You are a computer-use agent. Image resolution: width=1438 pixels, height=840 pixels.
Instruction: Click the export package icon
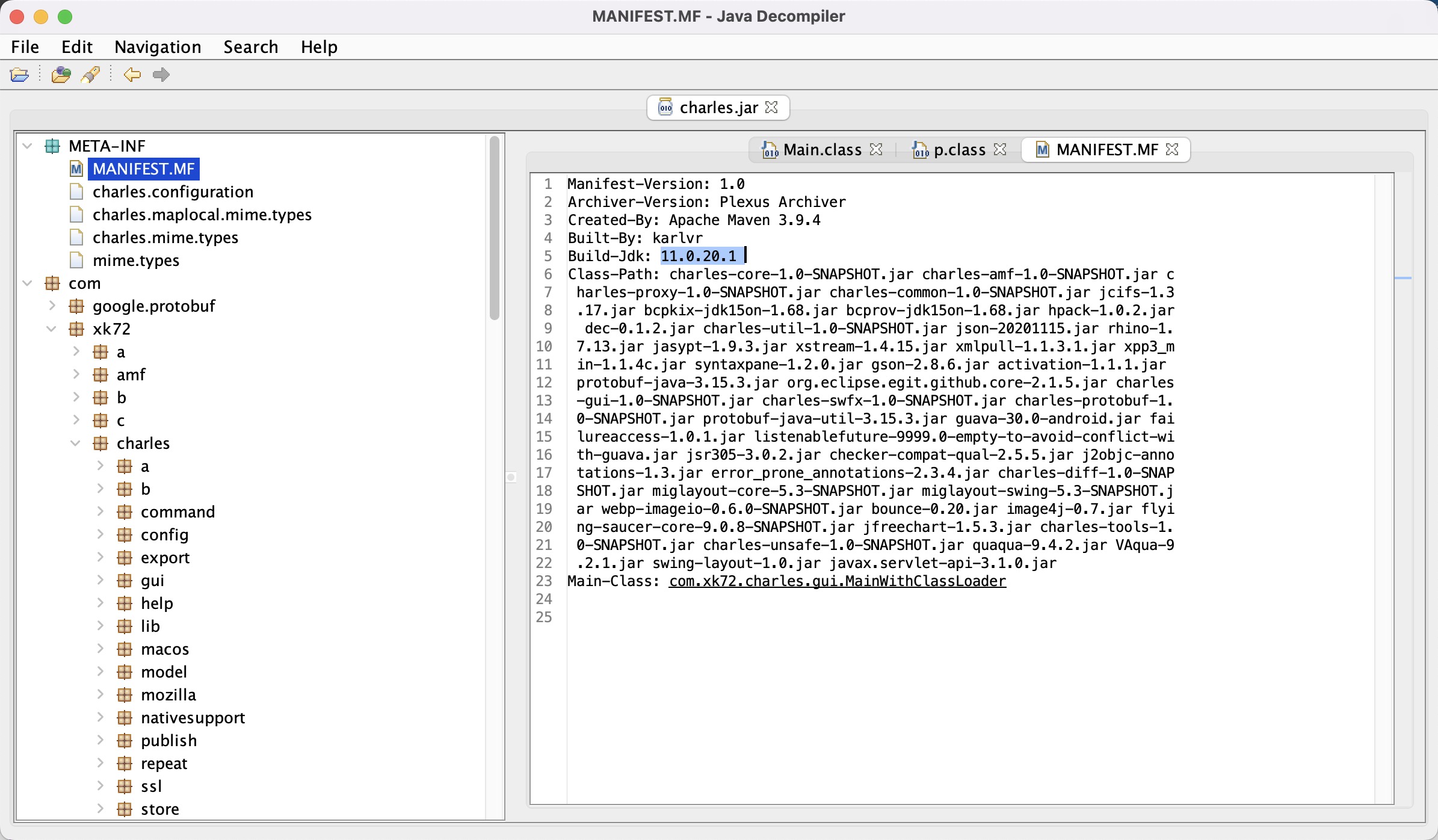coord(125,558)
